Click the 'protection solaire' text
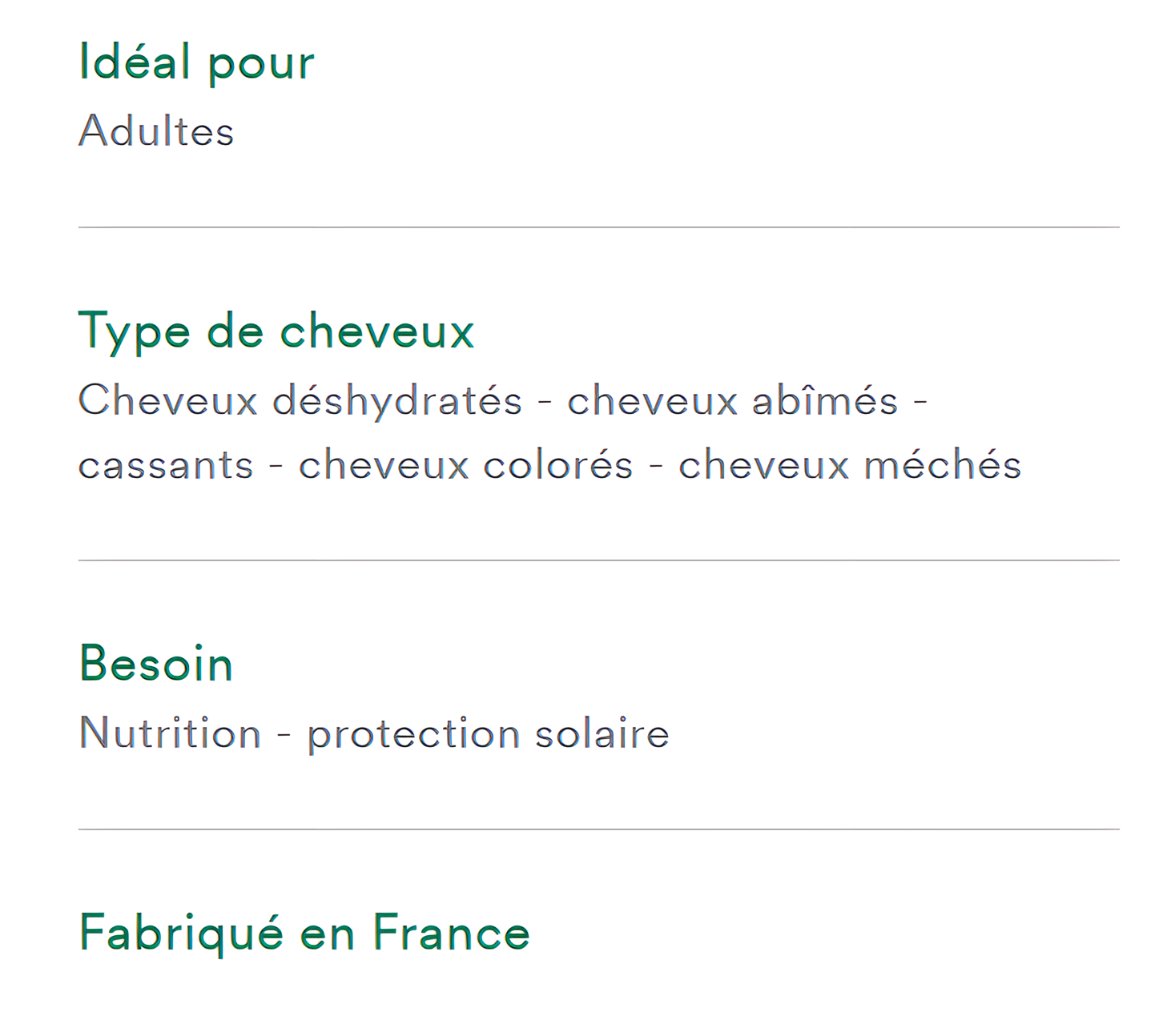This screenshot has height=1036, width=1171. pos(488,733)
